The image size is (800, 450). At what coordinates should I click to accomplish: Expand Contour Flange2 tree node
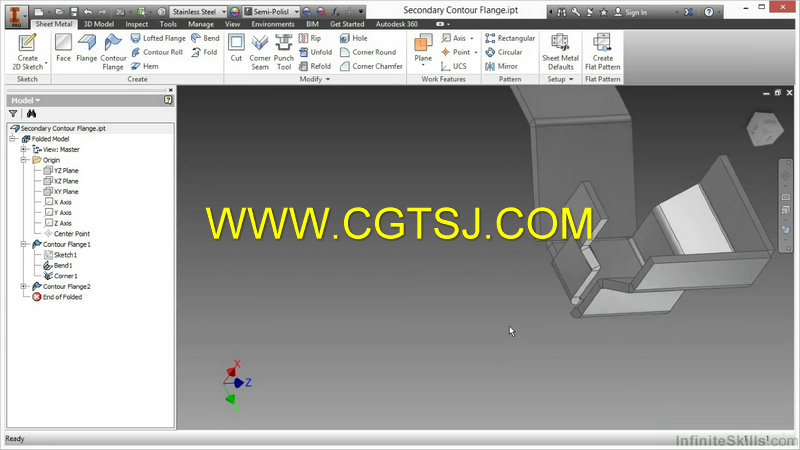pos(23,286)
